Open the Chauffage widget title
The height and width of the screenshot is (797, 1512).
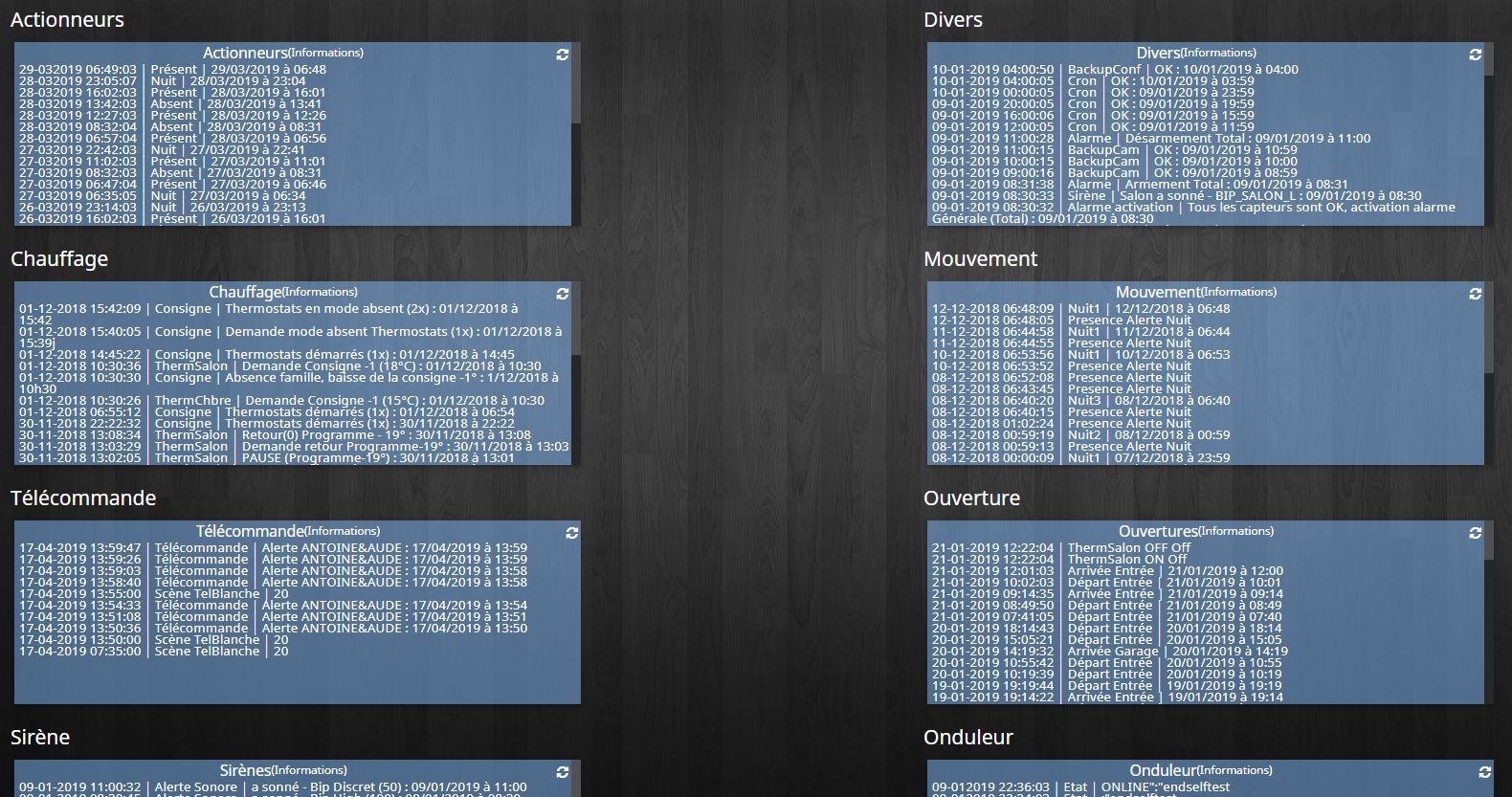click(x=283, y=292)
